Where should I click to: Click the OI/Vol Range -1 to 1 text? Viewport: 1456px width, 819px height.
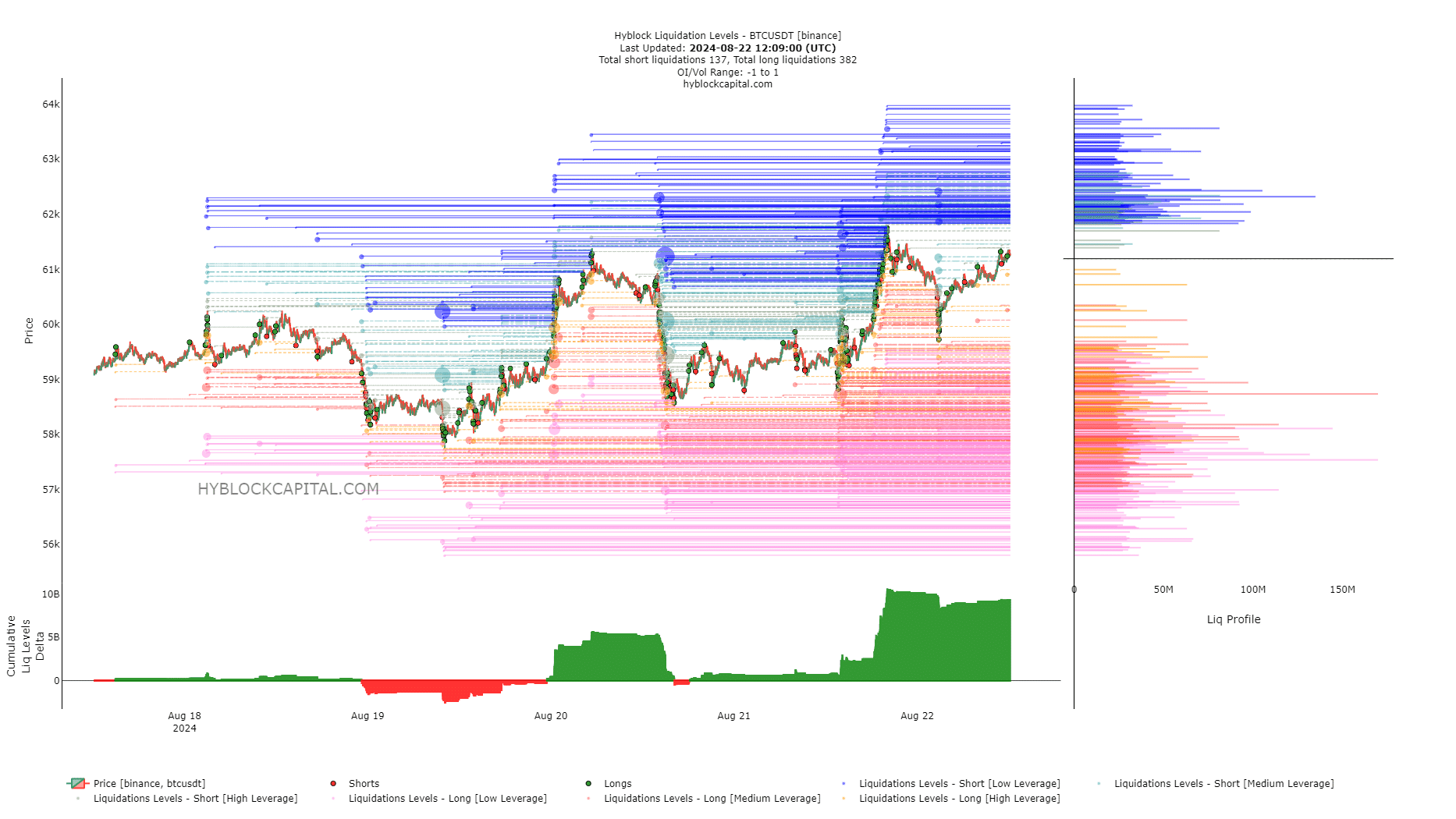727,73
